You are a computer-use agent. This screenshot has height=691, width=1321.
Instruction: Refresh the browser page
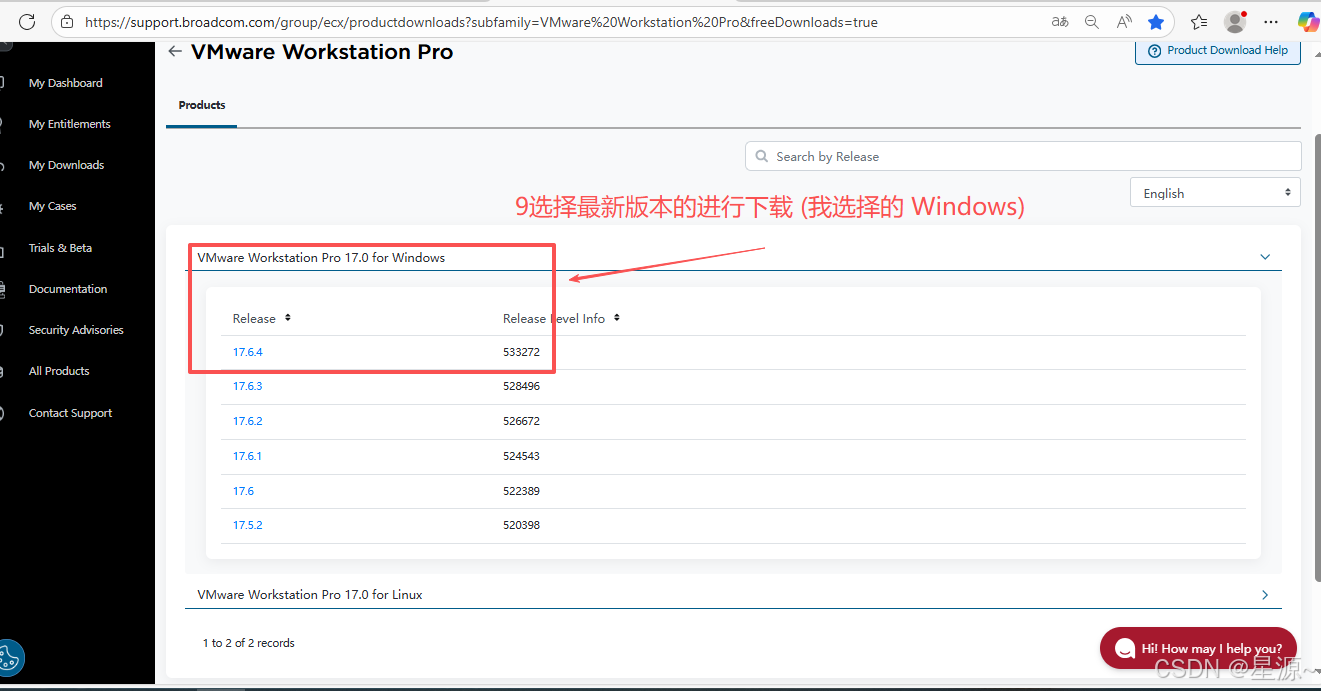(27, 21)
